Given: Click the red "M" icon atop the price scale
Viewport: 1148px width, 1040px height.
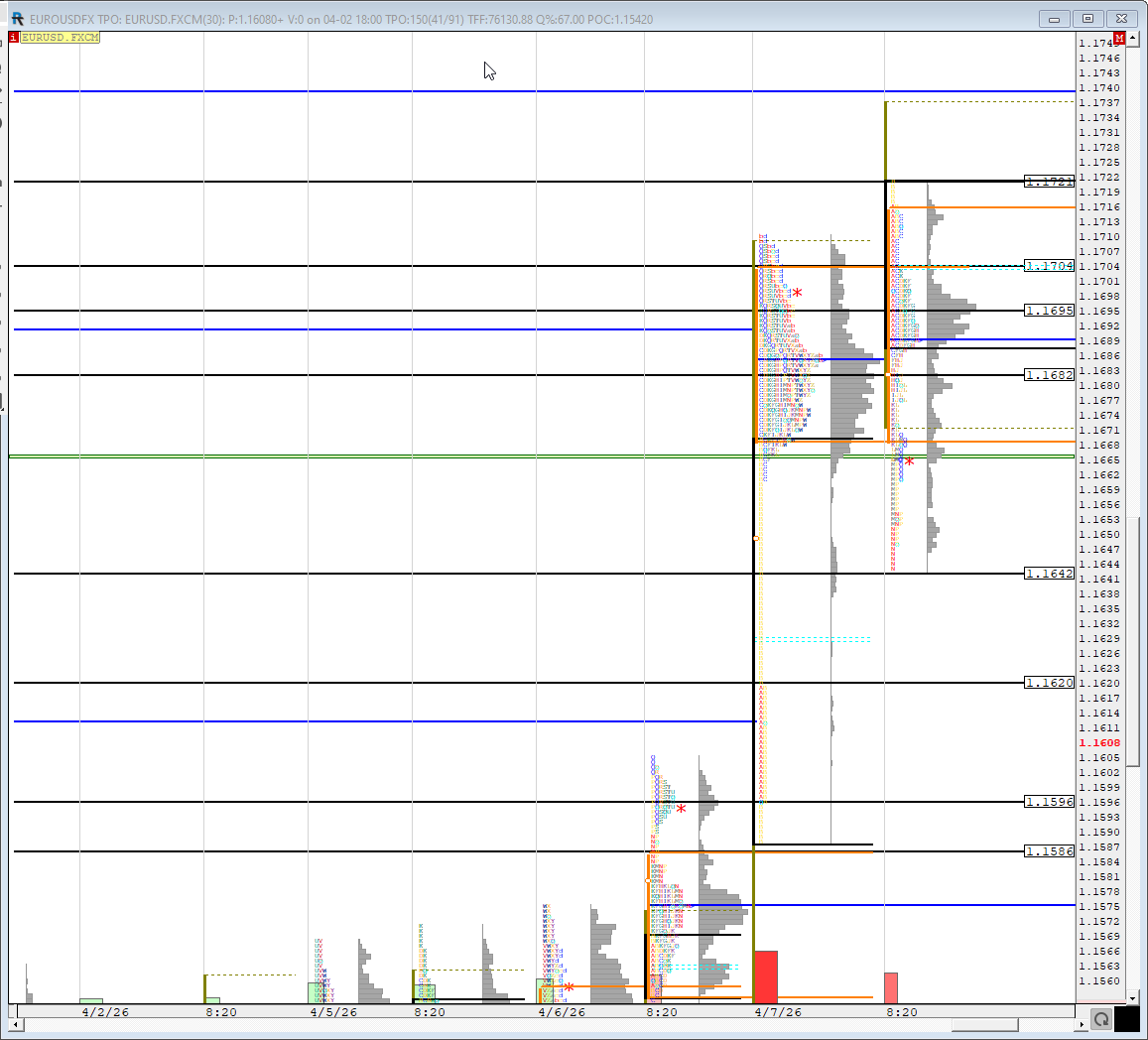Looking at the screenshot, I should coord(1120,36).
